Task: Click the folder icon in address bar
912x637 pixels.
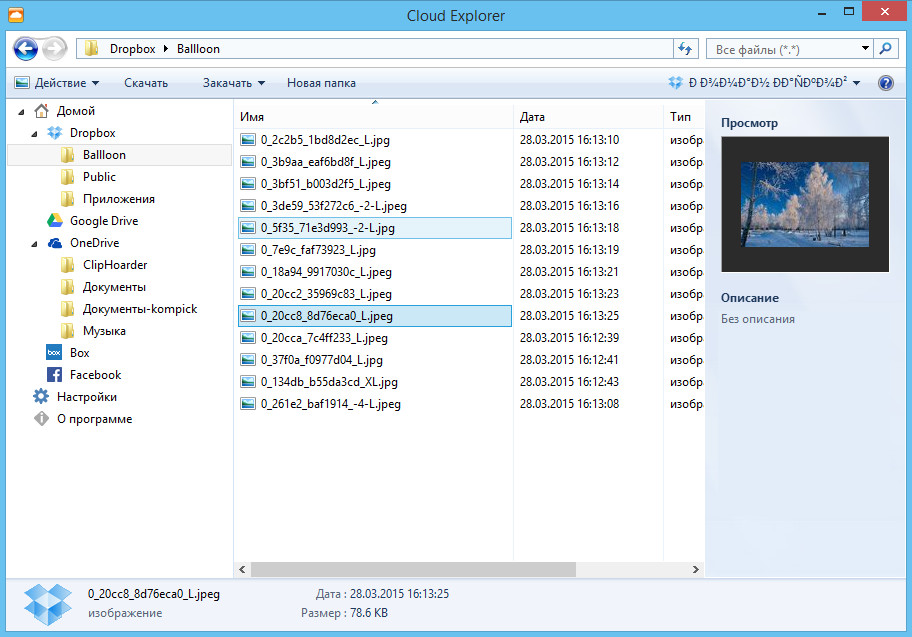Action: [91, 49]
